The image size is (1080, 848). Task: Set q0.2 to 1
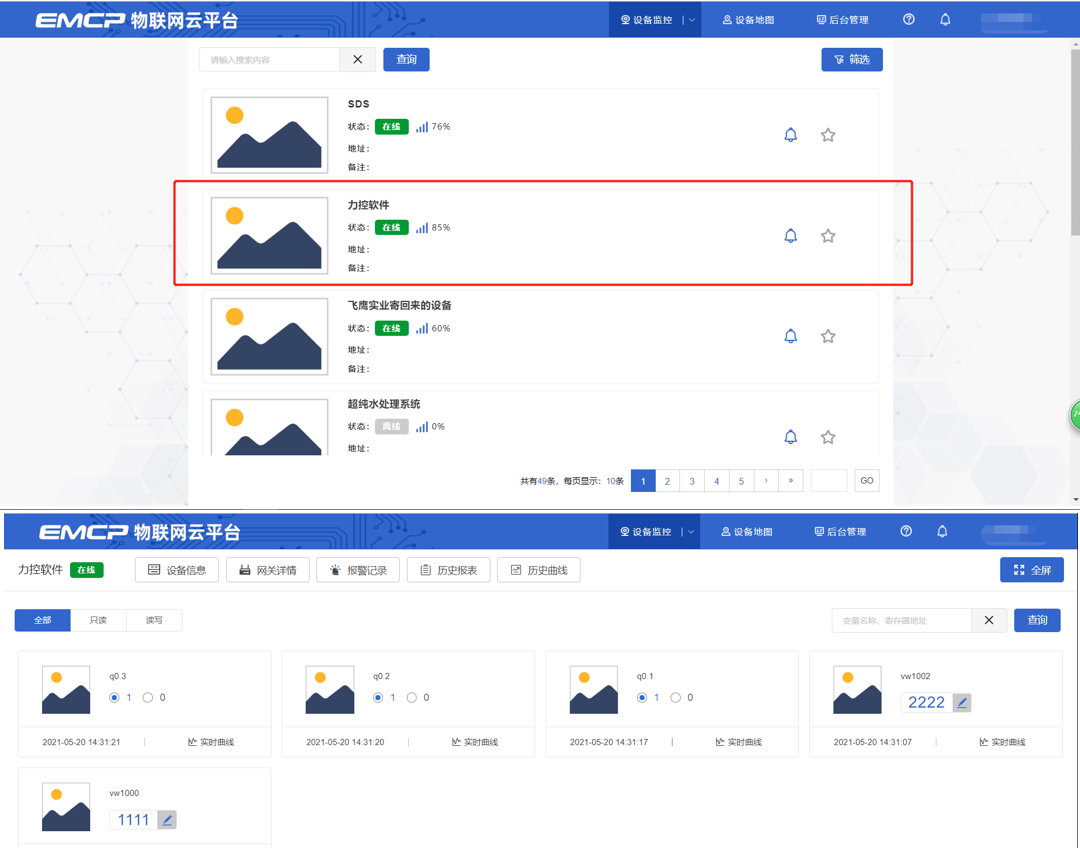point(378,698)
